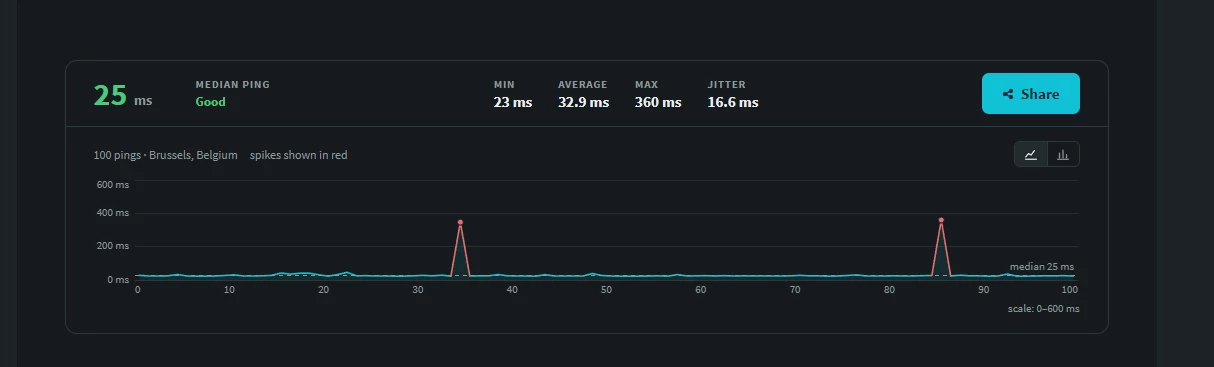Click the Good ping status label

210,102
